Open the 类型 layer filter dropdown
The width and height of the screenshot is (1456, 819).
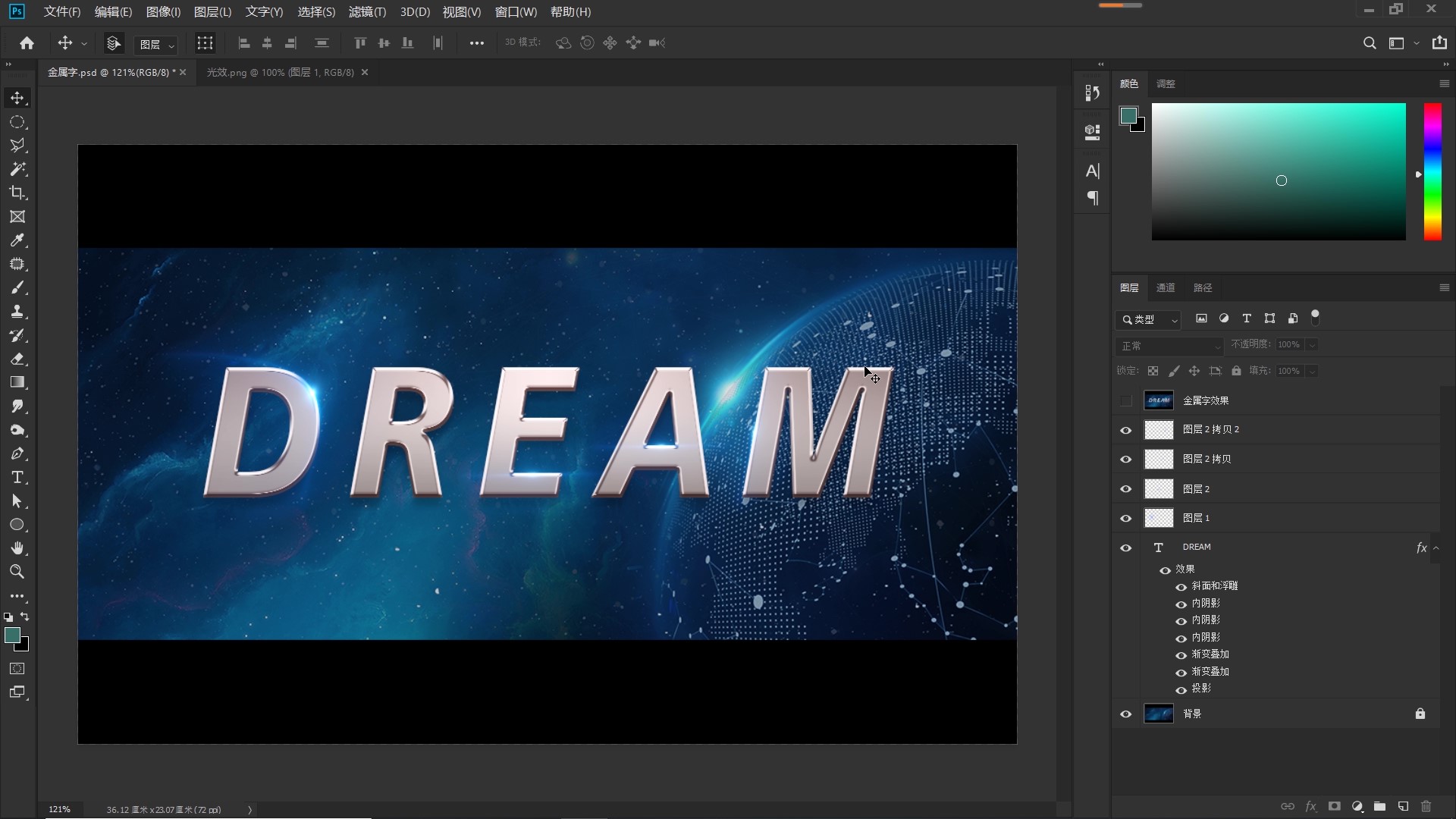(1149, 319)
